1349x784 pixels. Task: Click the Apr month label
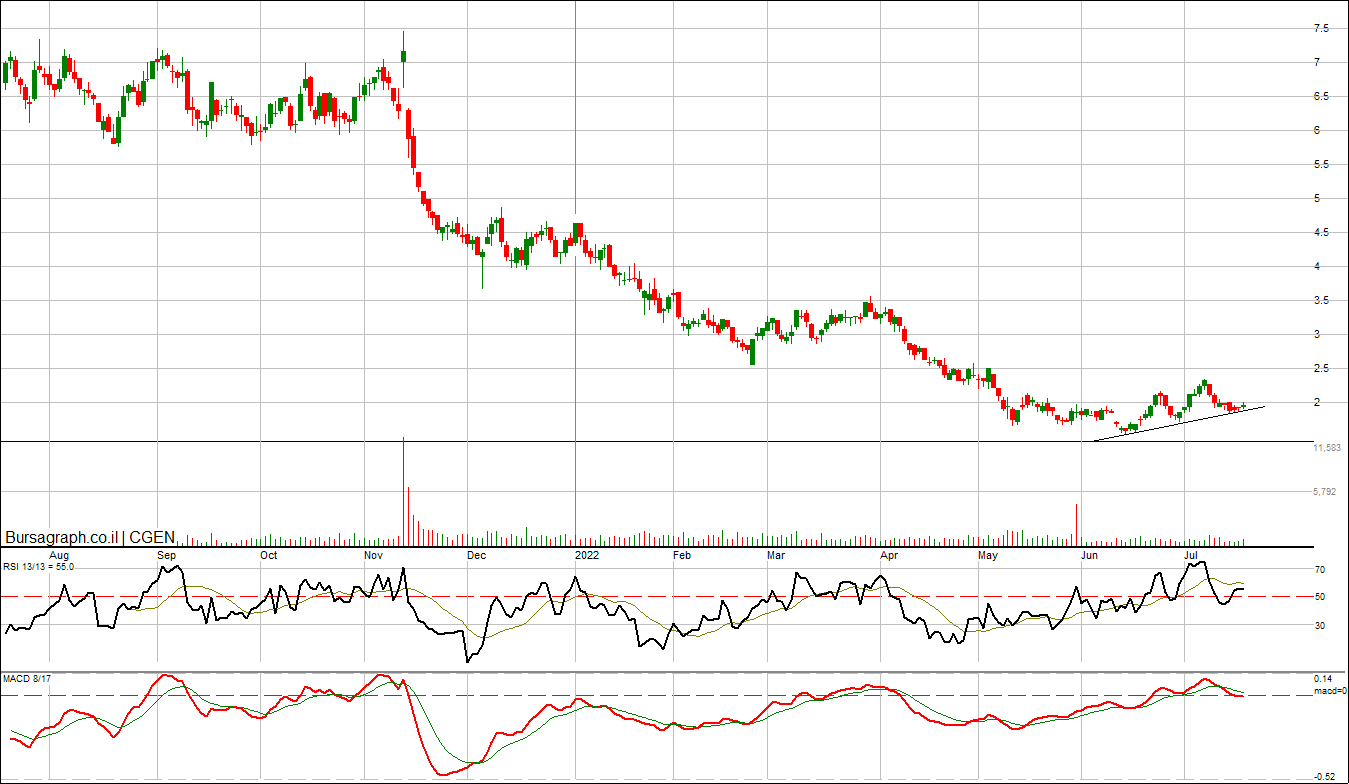pos(888,554)
